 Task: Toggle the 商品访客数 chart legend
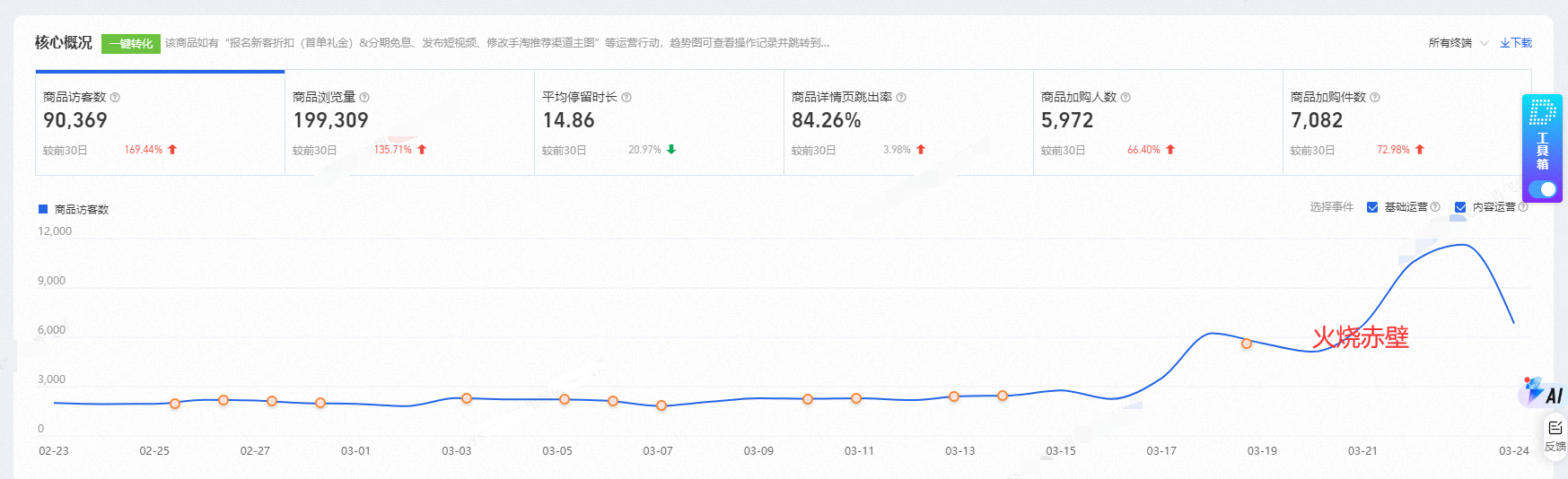click(74, 209)
